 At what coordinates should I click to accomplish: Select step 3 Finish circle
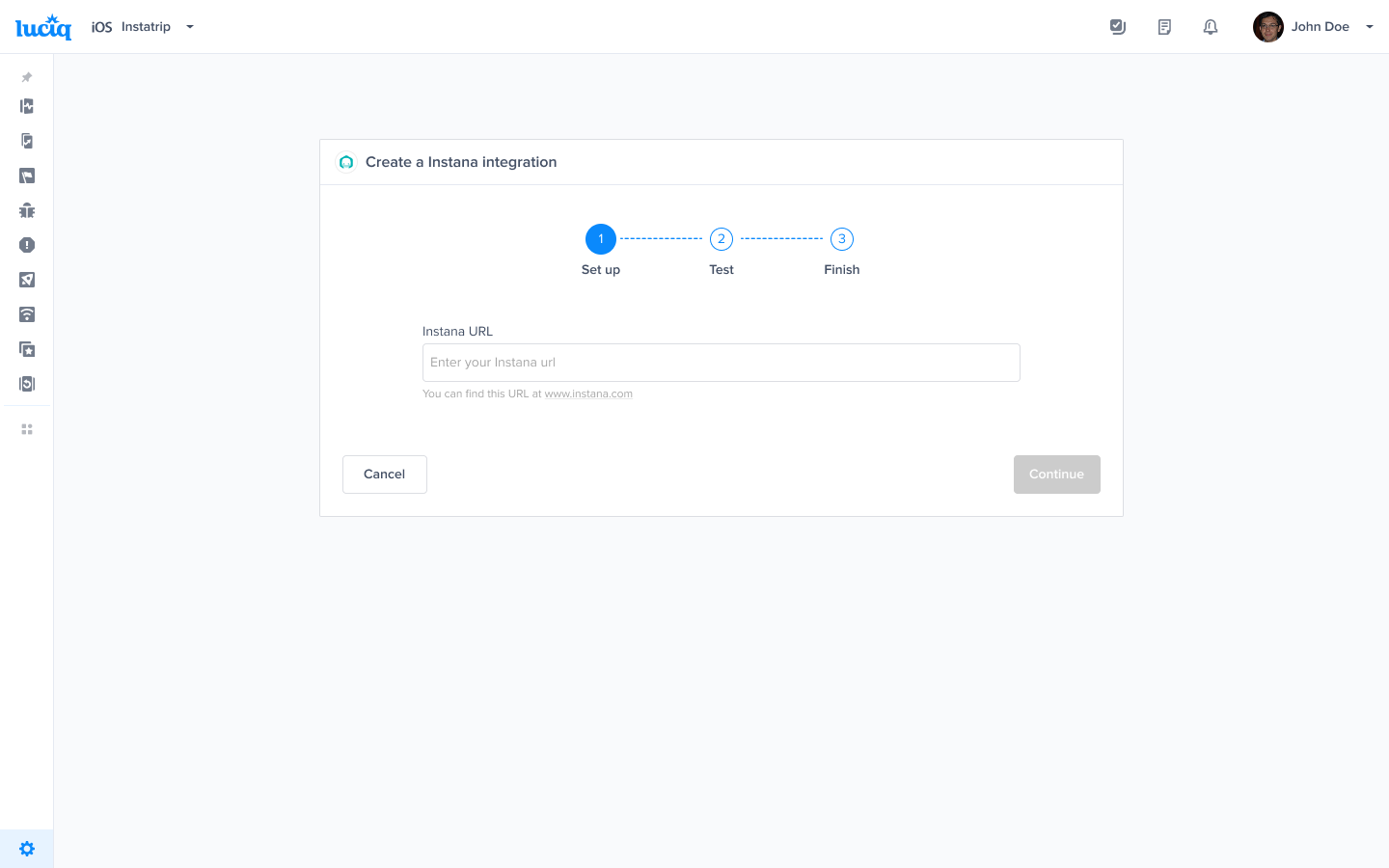[x=842, y=239]
